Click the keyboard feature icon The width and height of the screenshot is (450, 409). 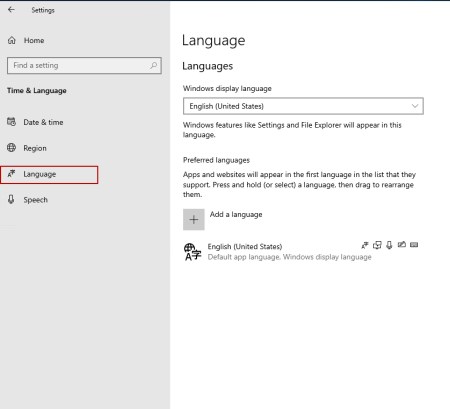pyautogui.click(x=414, y=245)
